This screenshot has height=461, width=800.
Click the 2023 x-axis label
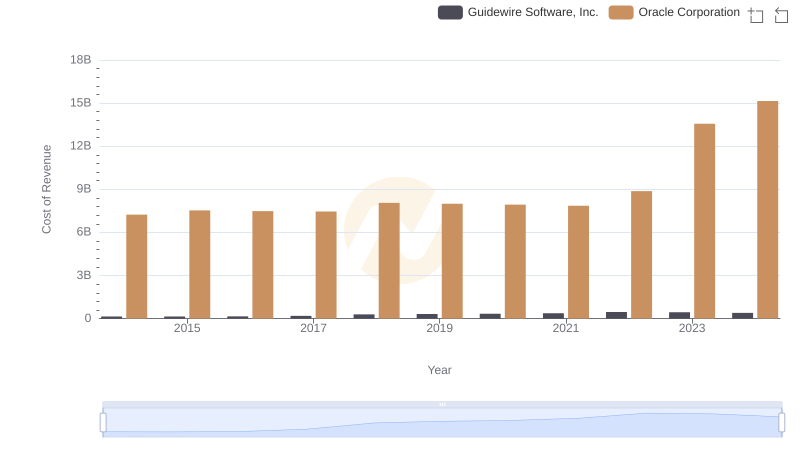pyautogui.click(x=692, y=328)
